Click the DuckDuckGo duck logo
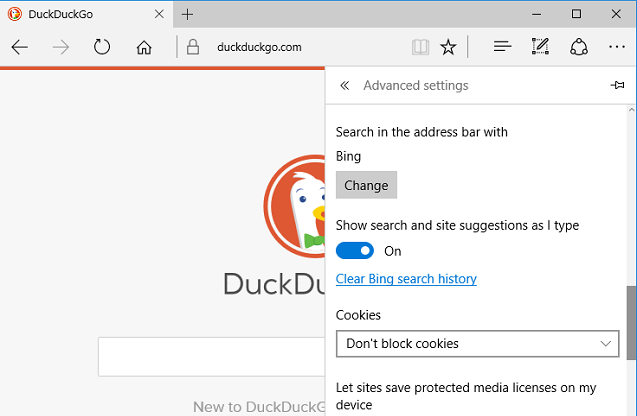 (x=295, y=206)
